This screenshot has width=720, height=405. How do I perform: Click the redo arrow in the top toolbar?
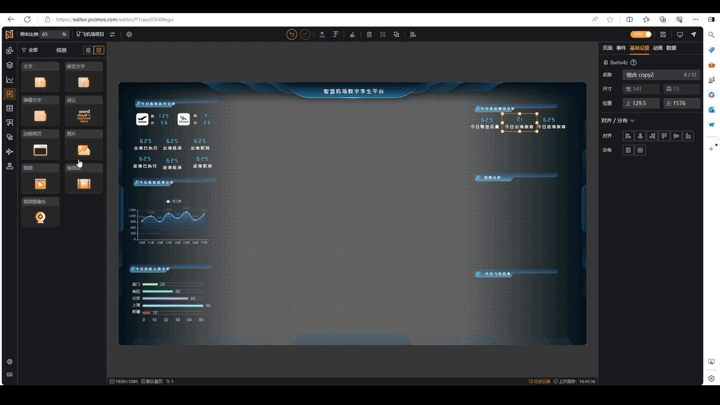click(305, 34)
